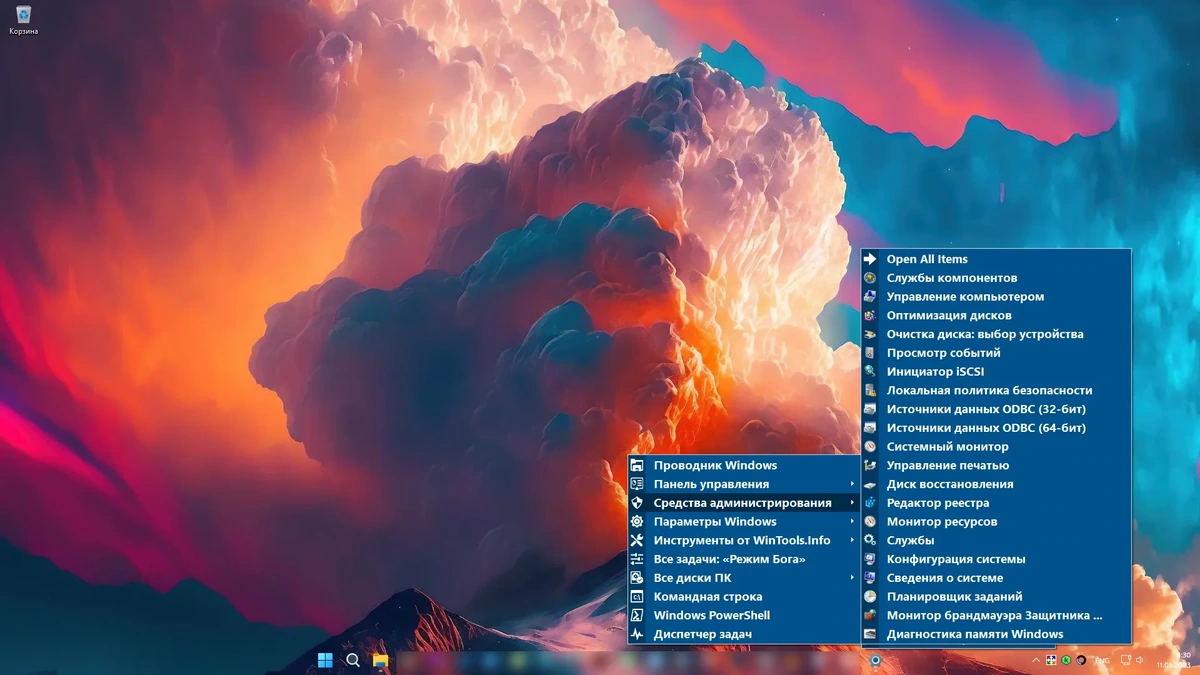Open the taskbar clock and date
This screenshot has width=1200, height=675.
1172,660
